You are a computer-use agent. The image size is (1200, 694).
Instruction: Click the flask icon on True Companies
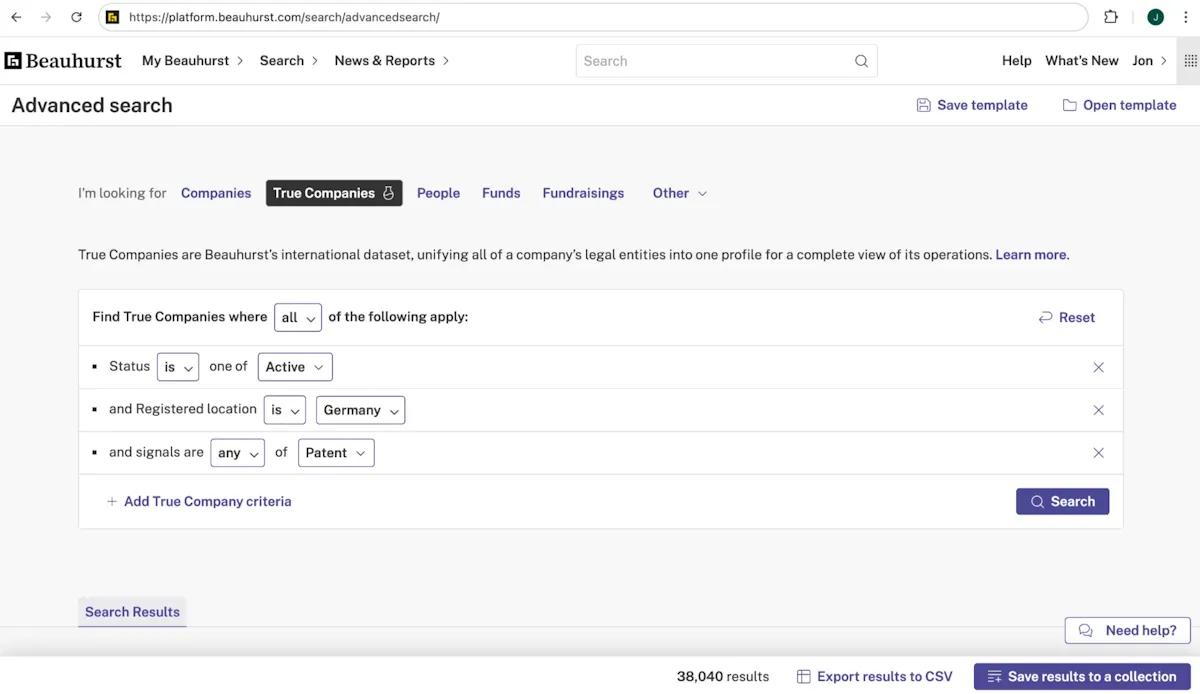click(389, 193)
